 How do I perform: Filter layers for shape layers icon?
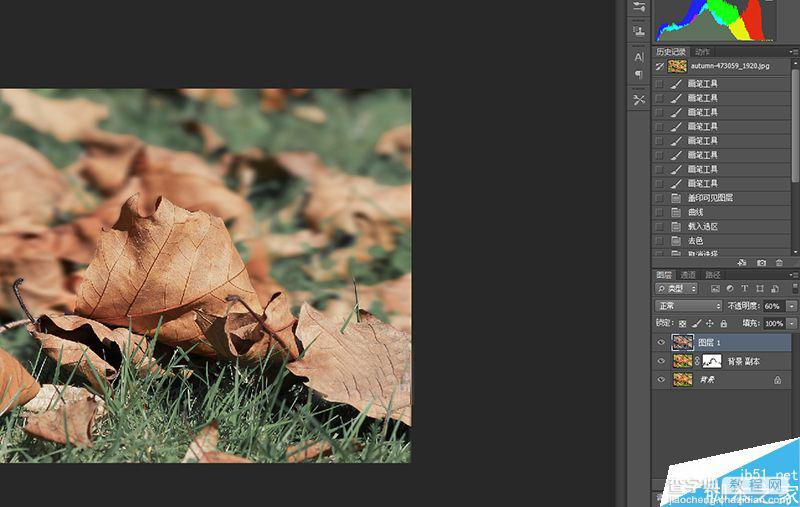point(760,289)
